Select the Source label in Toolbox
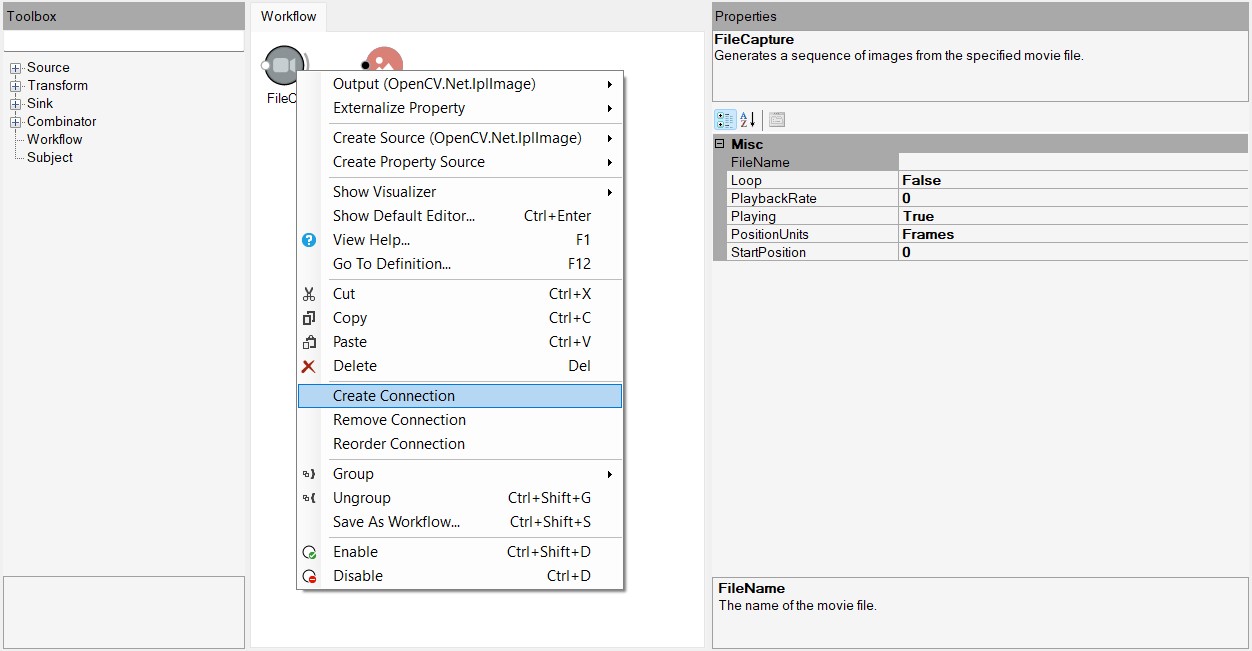Screen dimensions: 1252x651 tap(48, 68)
